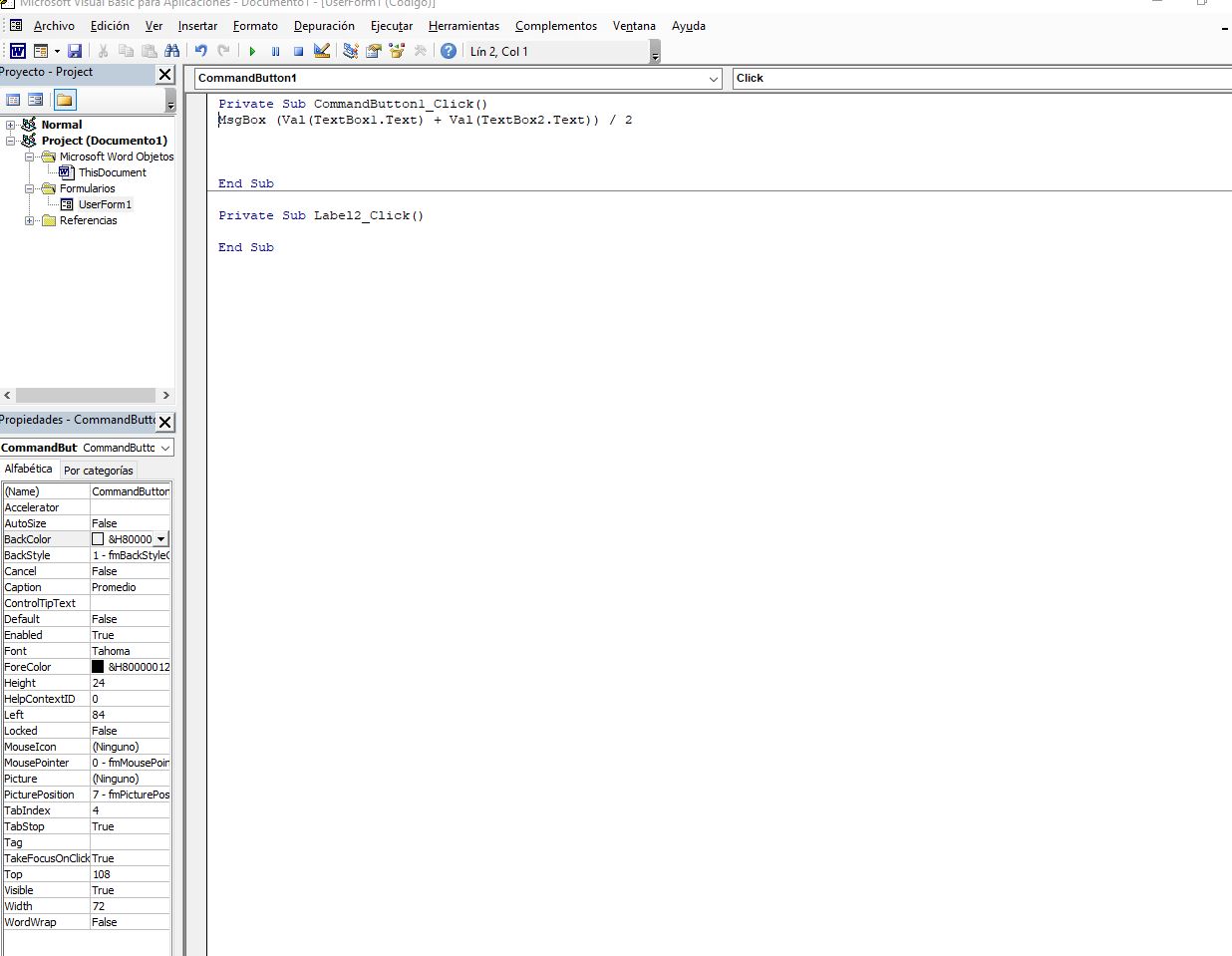Screen dimensions: 1232x956
Task: Close the Propiedades panel
Action: (165, 422)
